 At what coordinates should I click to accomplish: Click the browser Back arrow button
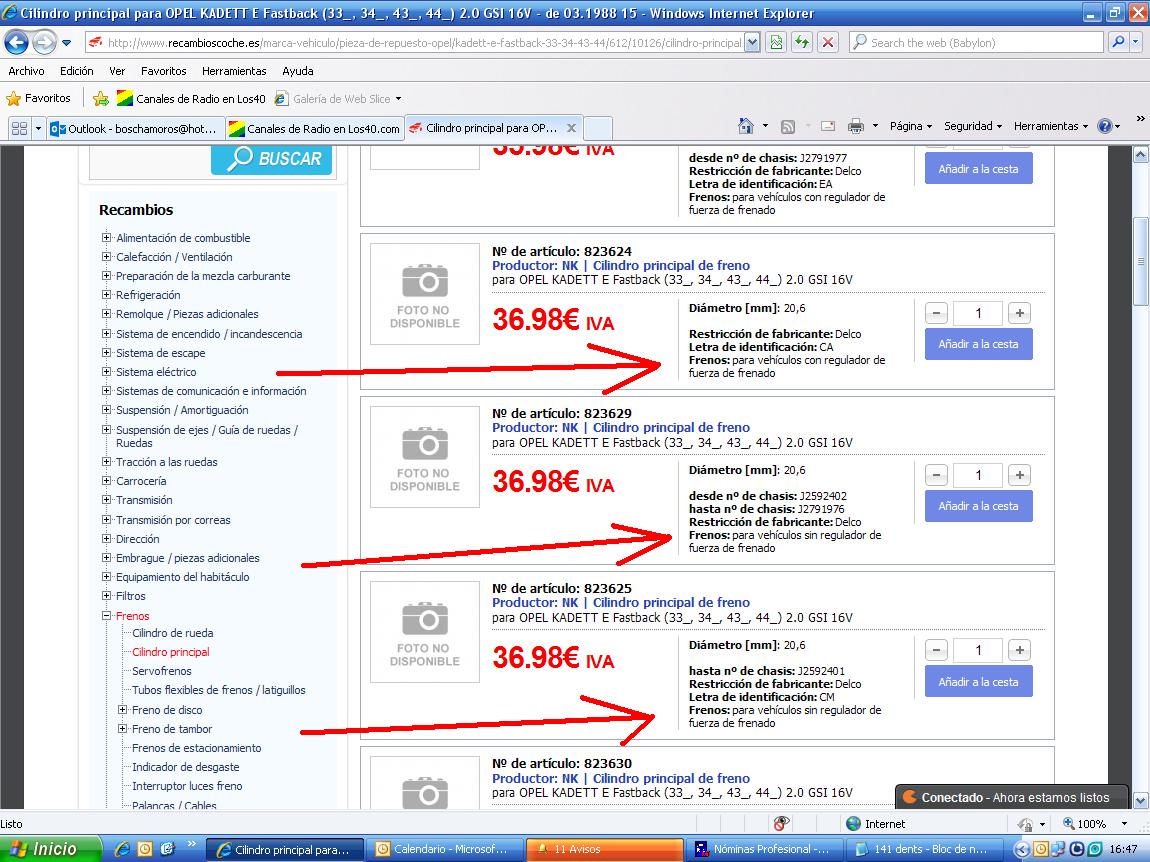pyautogui.click(x=17, y=43)
